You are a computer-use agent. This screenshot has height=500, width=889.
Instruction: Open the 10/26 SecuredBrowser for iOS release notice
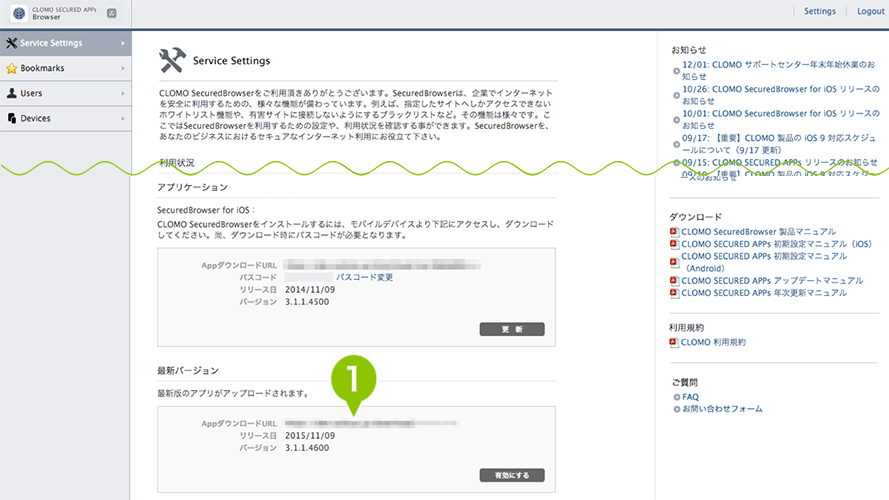pos(781,95)
